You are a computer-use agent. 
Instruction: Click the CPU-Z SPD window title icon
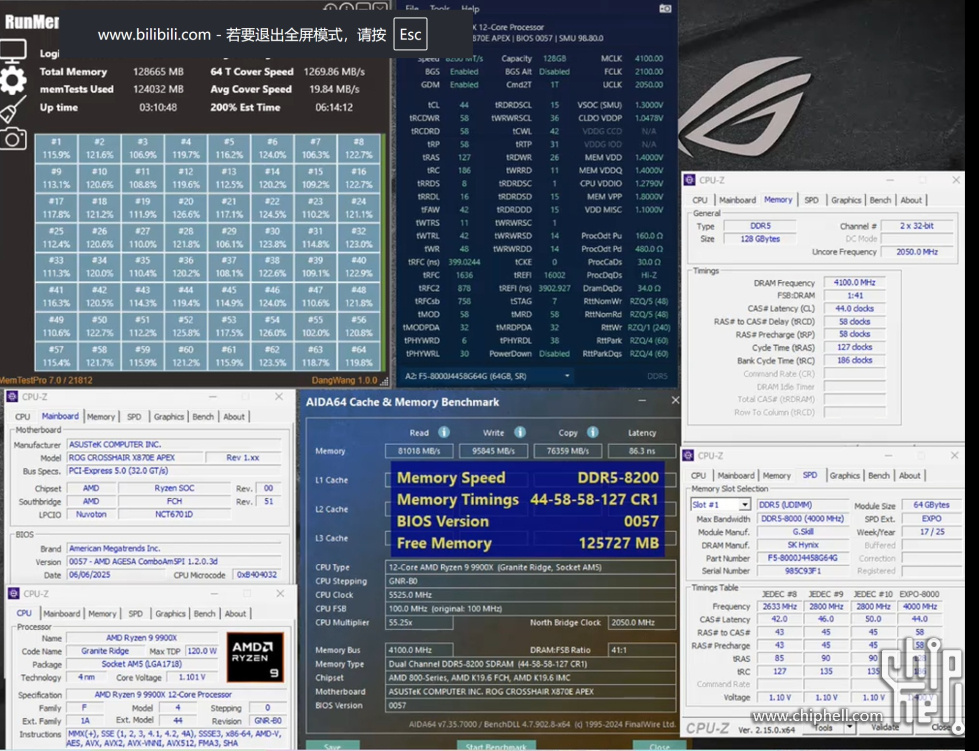pos(688,456)
